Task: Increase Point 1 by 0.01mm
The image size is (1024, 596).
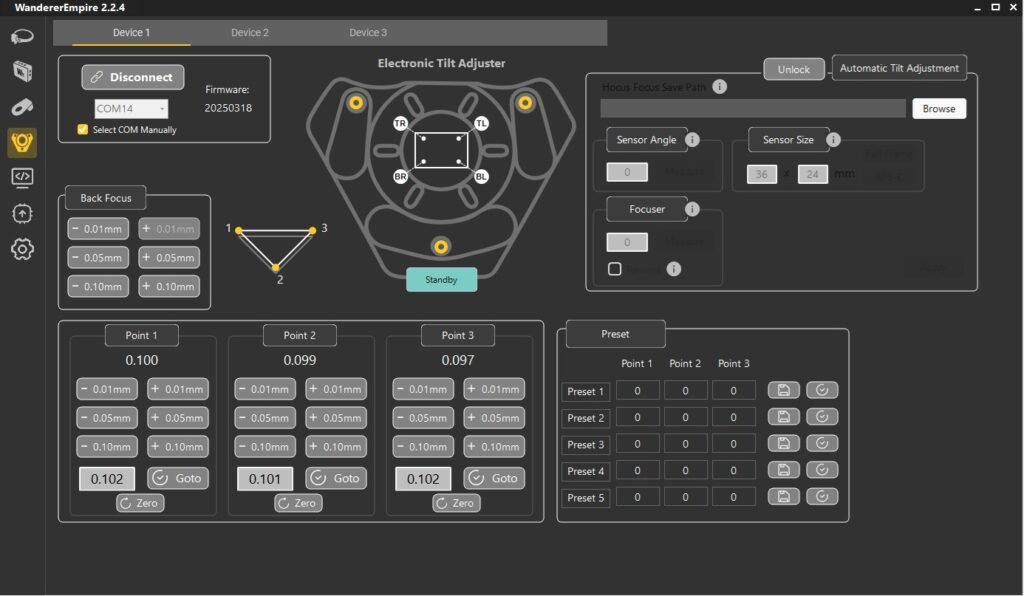Action: point(178,389)
